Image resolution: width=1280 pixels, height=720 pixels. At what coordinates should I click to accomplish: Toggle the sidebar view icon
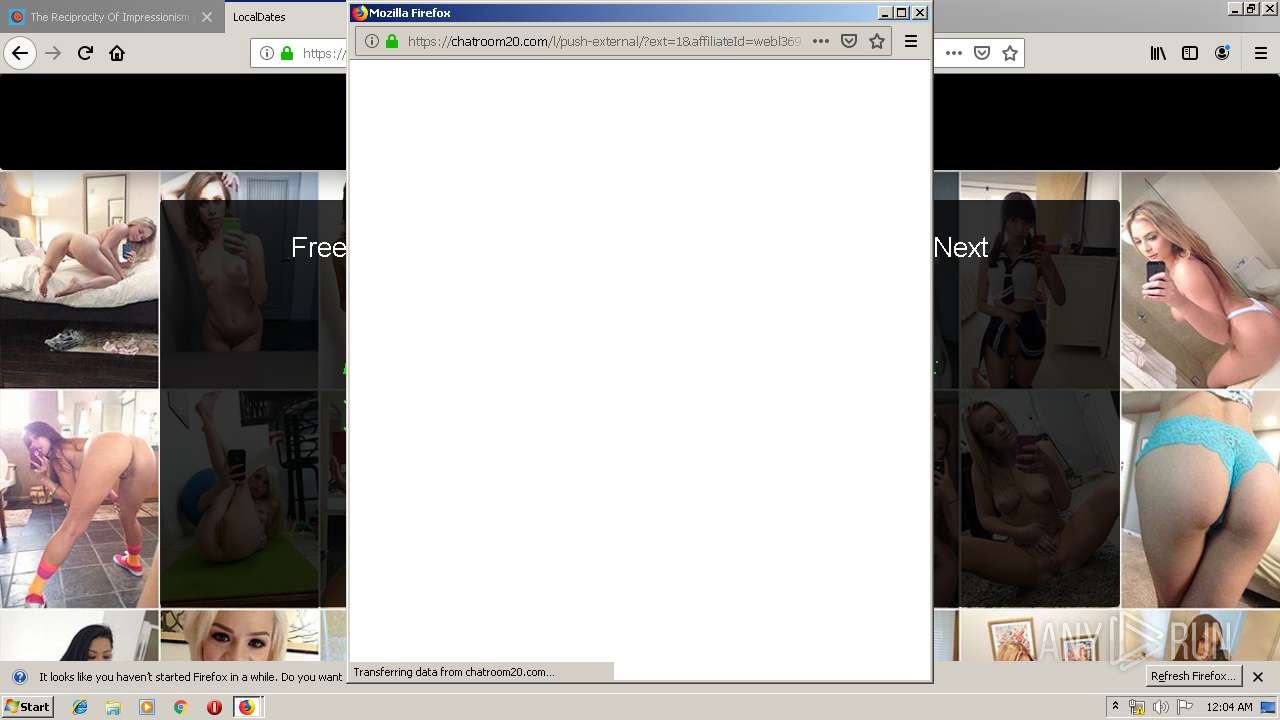pos(1190,53)
